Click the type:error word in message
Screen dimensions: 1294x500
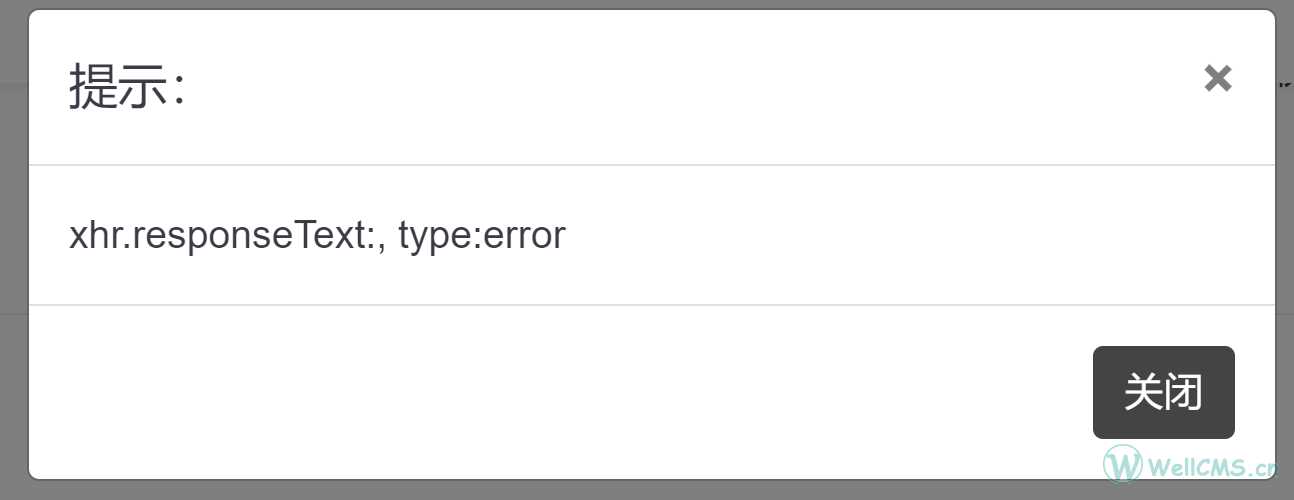[482, 236]
